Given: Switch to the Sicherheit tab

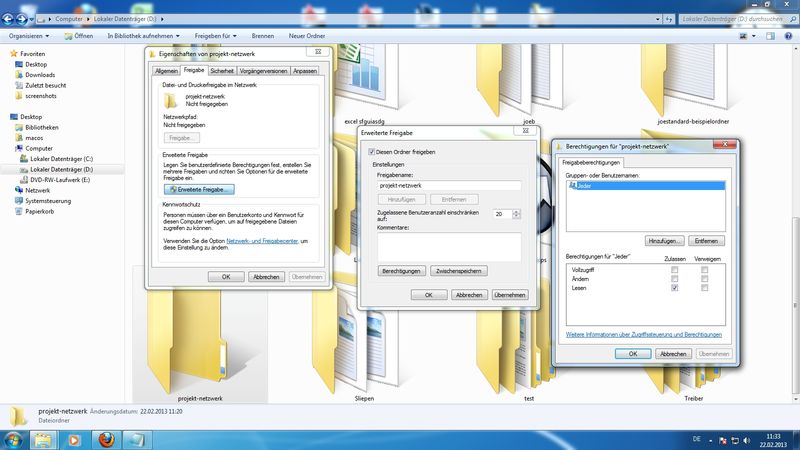Looking at the screenshot, I should click(x=222, y=71).
